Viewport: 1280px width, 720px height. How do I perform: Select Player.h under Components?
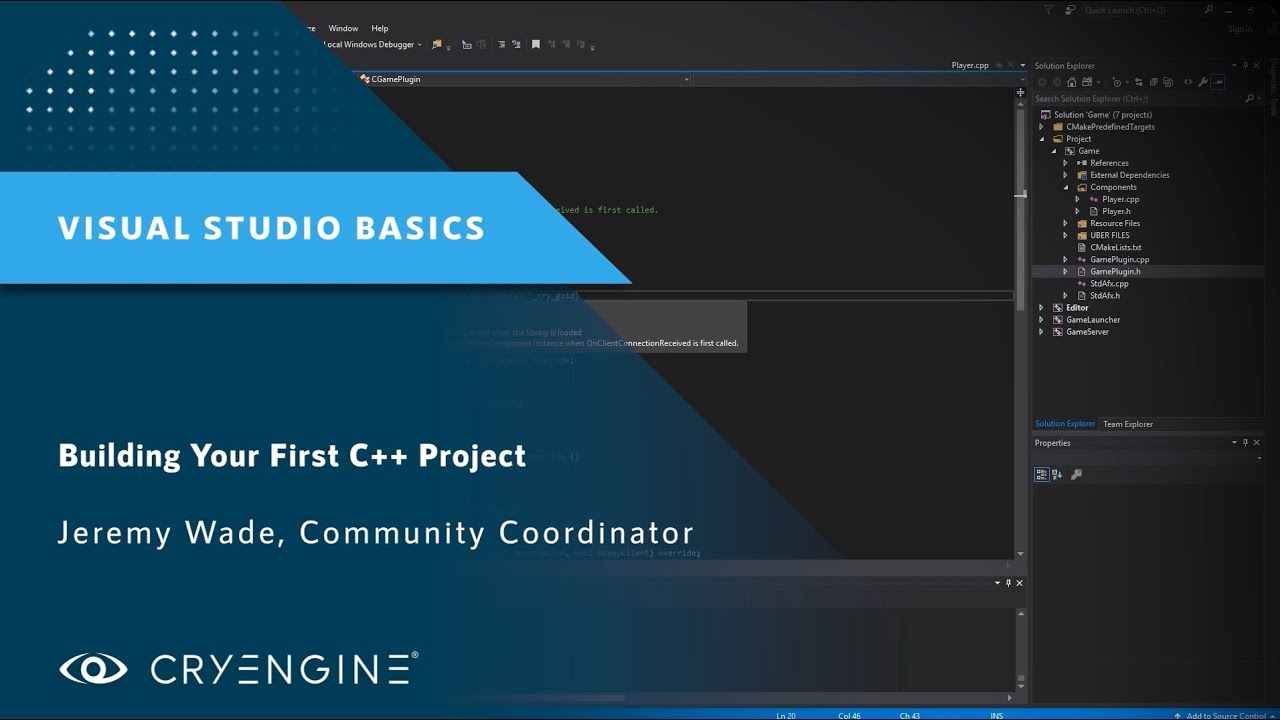(x=1116, y=211)
